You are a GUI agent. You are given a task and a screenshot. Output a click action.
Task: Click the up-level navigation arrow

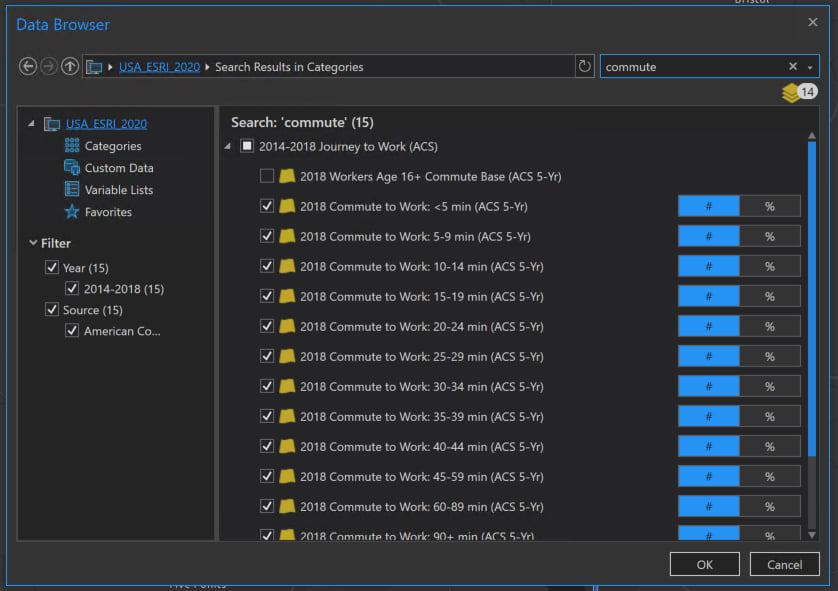(70, 66)
